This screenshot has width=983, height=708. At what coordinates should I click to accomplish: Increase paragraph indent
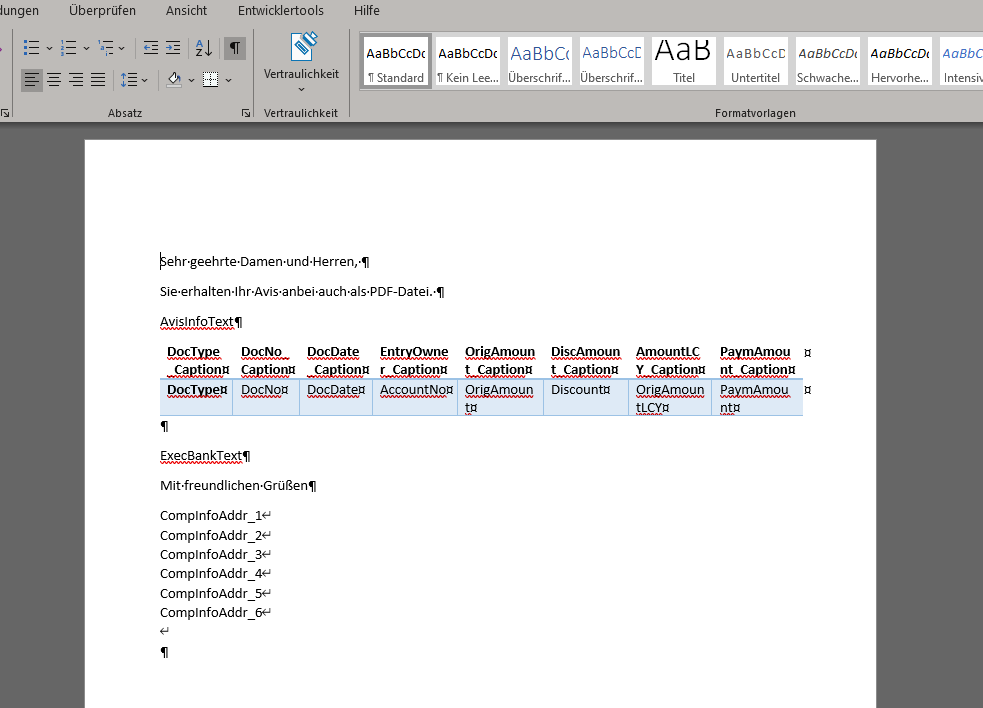click(x=173, y=47)
